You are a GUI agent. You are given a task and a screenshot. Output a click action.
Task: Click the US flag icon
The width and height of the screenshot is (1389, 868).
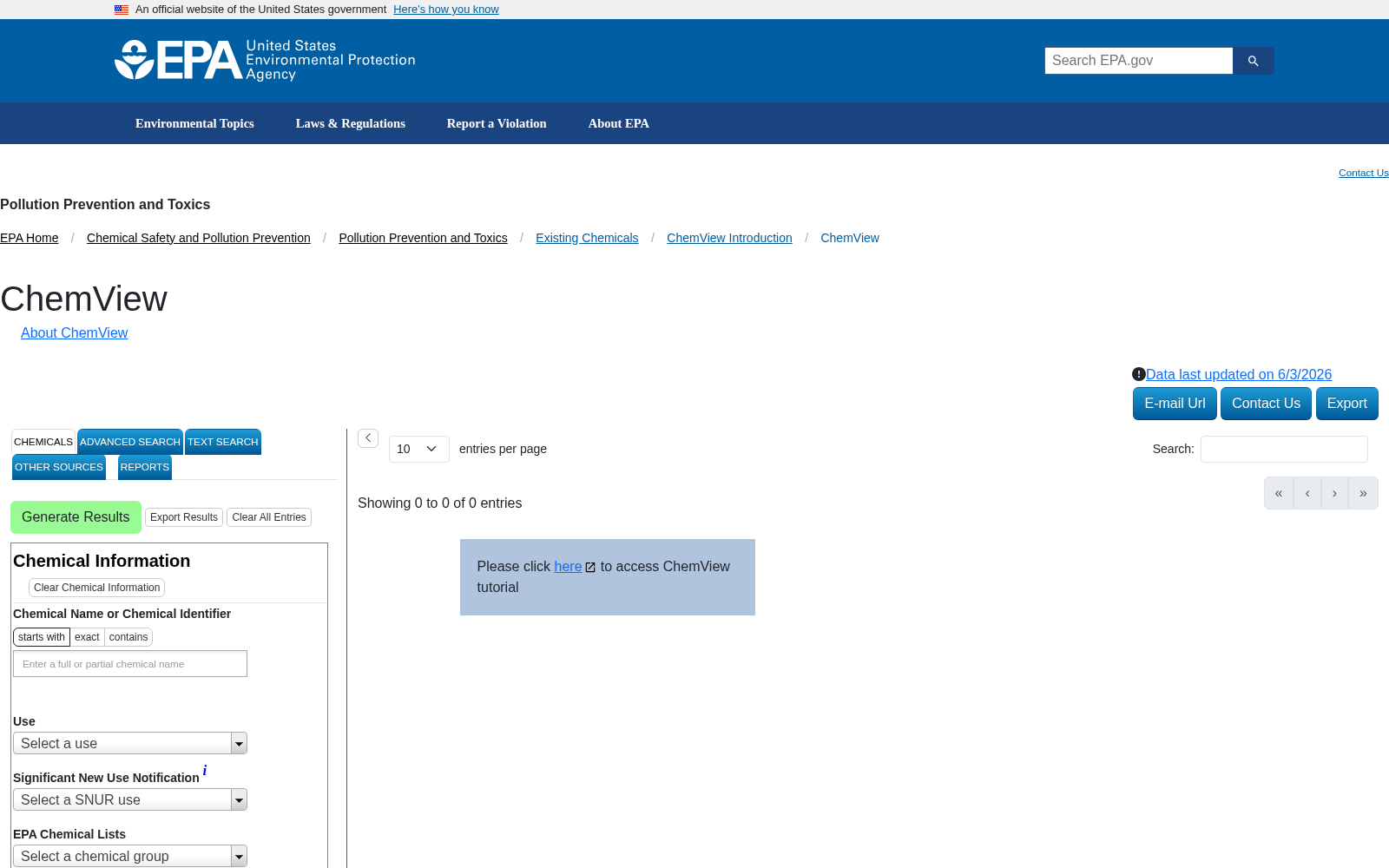(x=122, y=10)
